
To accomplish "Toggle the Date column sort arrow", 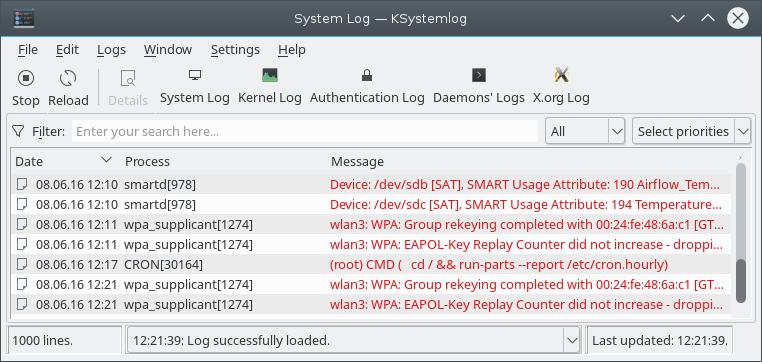I will tap(106, 160).
